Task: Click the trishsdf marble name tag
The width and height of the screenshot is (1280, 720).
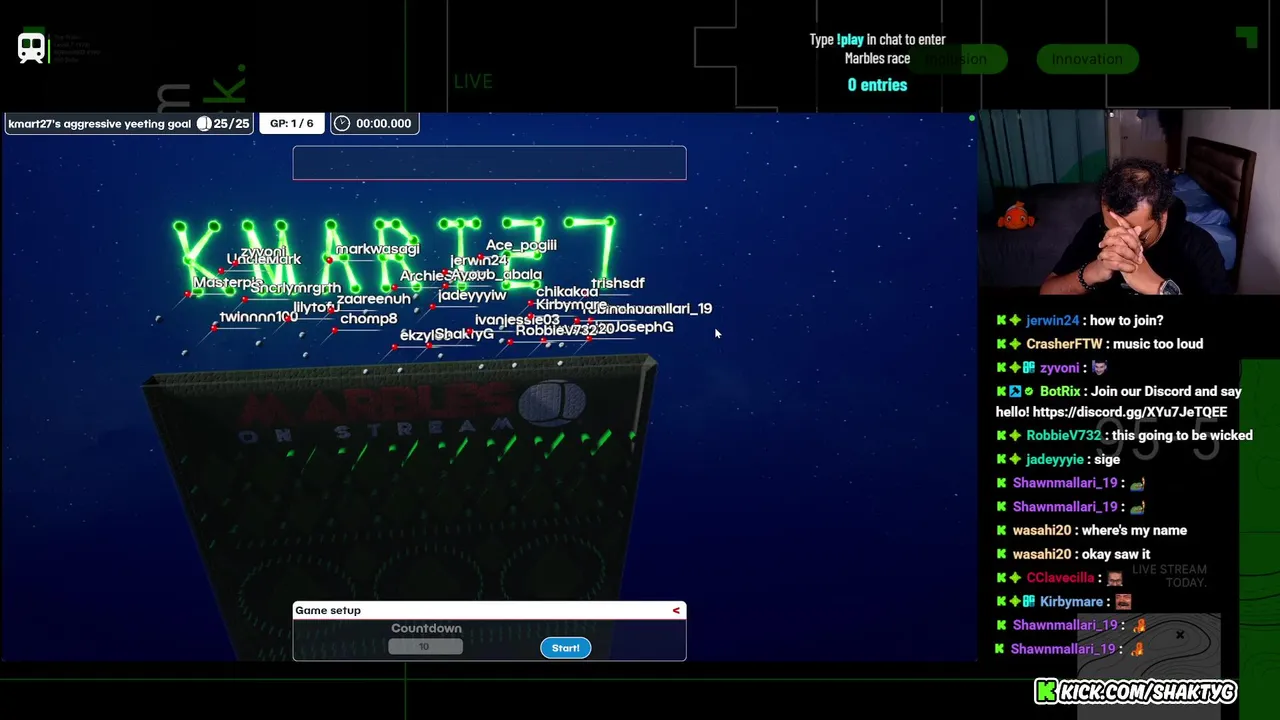Action: tap(618, 283)
